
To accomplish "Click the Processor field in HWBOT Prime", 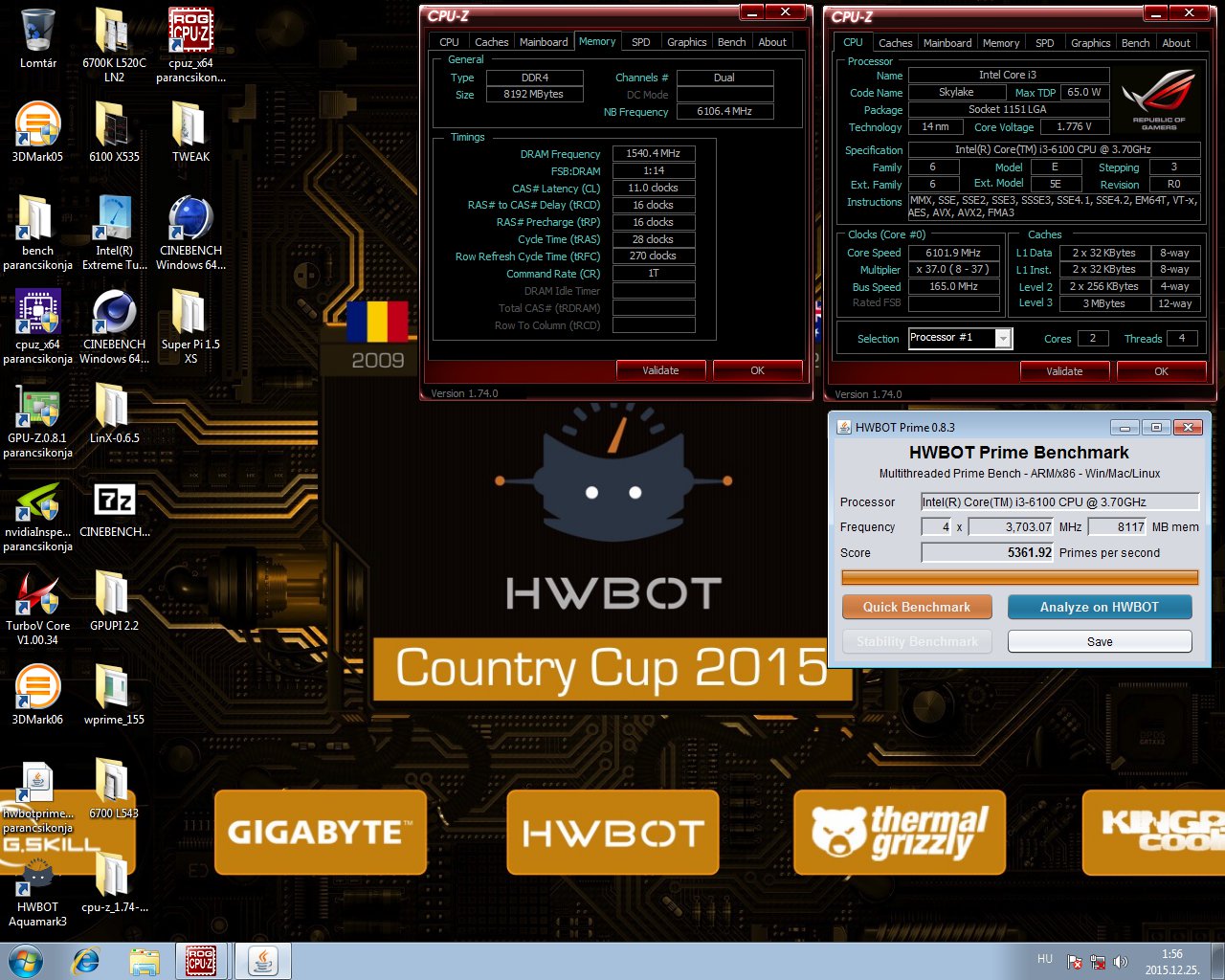I will 1059,501.
